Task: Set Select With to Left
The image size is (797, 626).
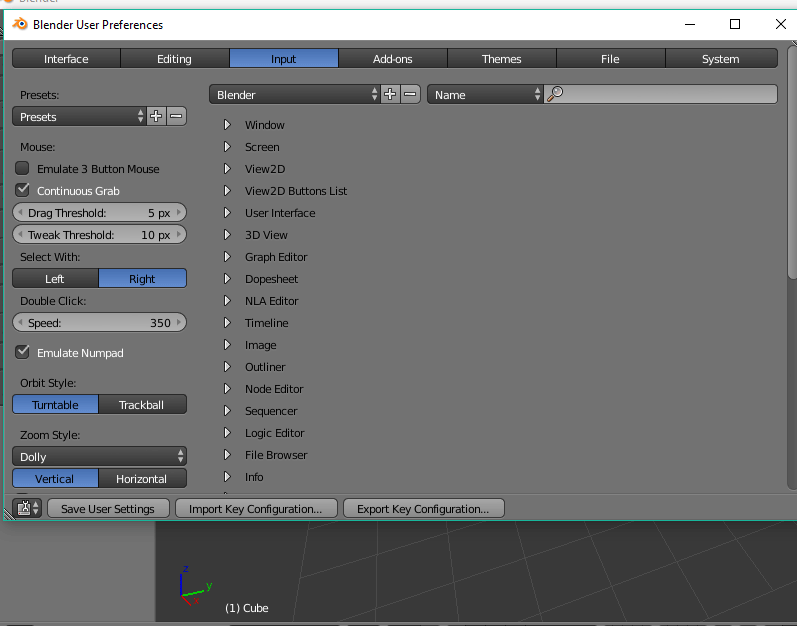Action: [55, 278]
